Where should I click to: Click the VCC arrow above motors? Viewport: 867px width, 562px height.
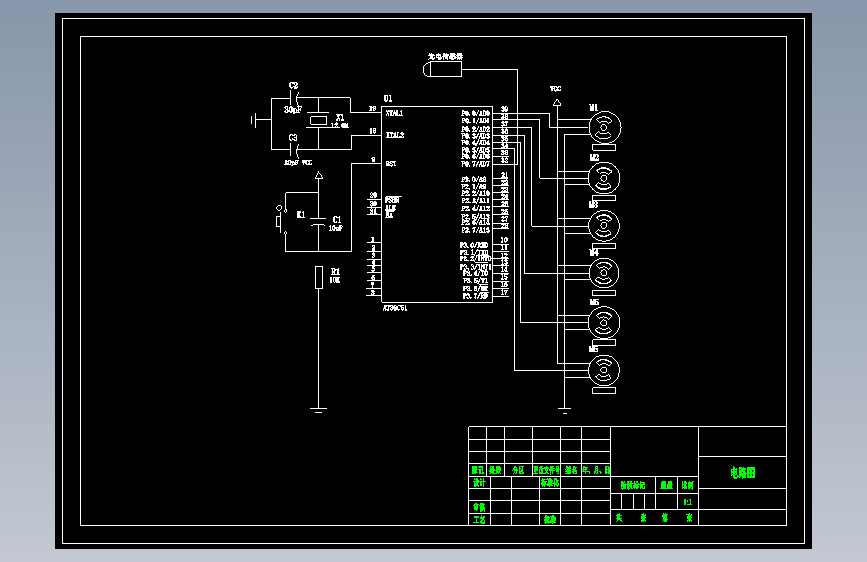pos(557,102)
